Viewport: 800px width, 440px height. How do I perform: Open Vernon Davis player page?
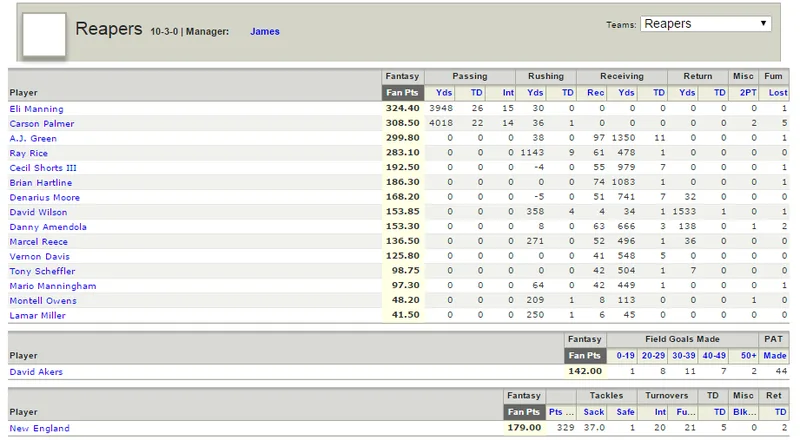click(x=39, y=257)
